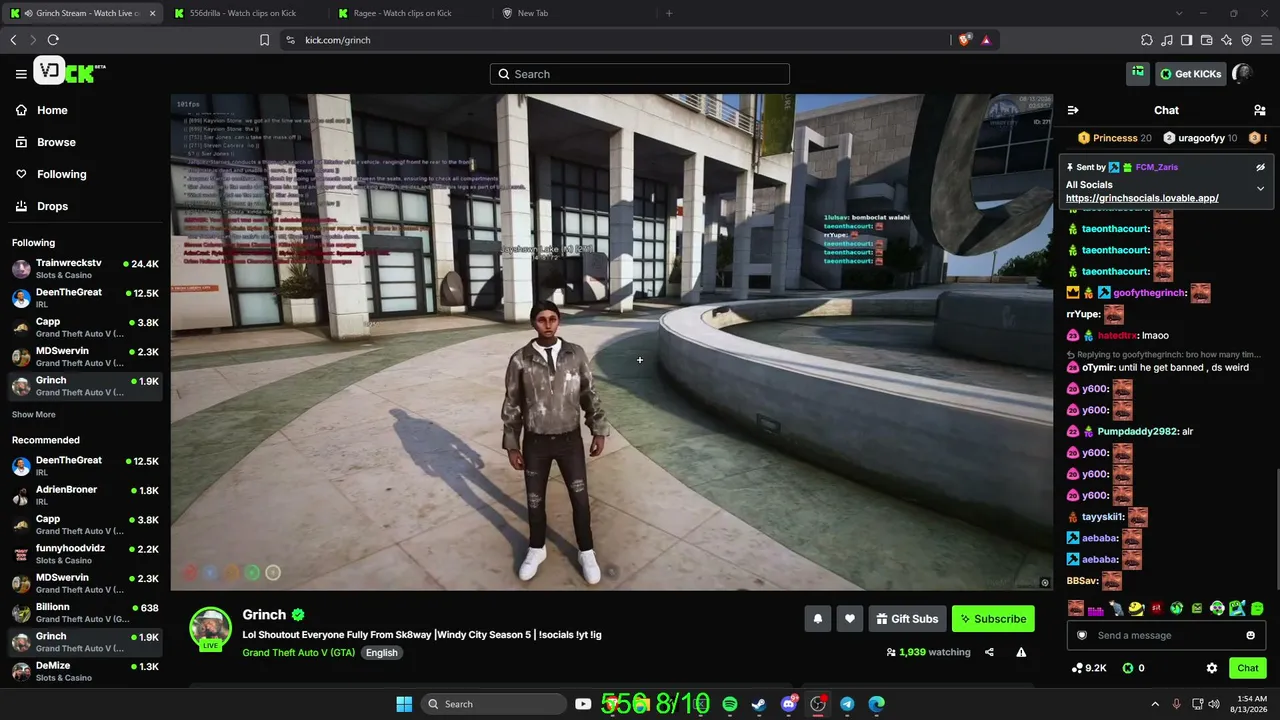Open Browse in sidebar

click(x=45, y=142)
